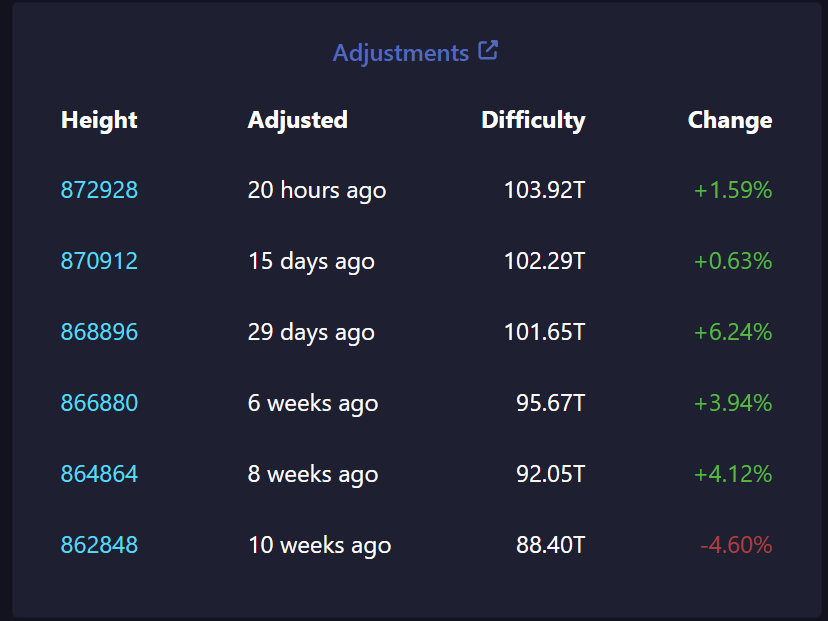828x621 pixels.
Task: Open block height 870912
Action: 99,261
